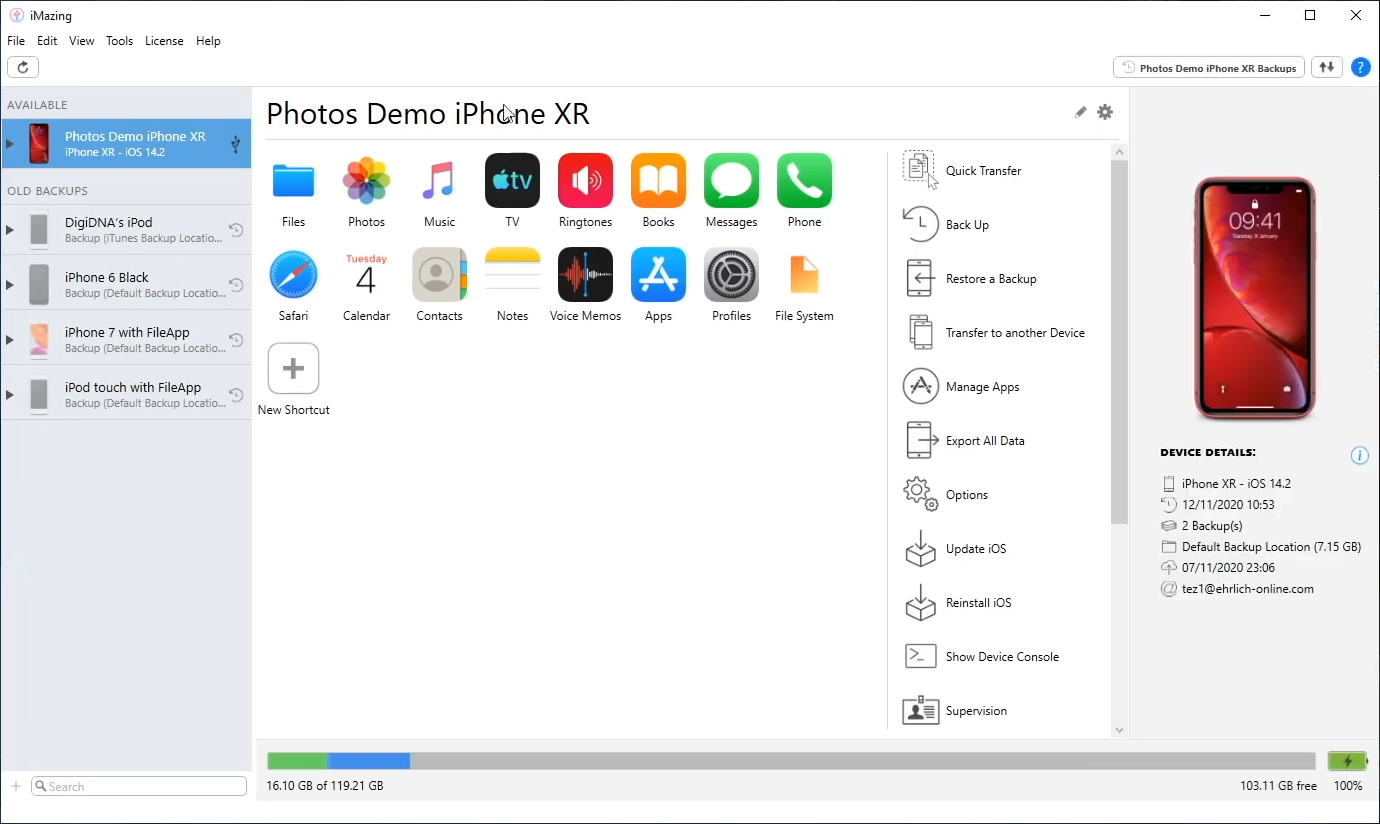
Task: Select Update iOS action
Action: click(x=955, y=548)
